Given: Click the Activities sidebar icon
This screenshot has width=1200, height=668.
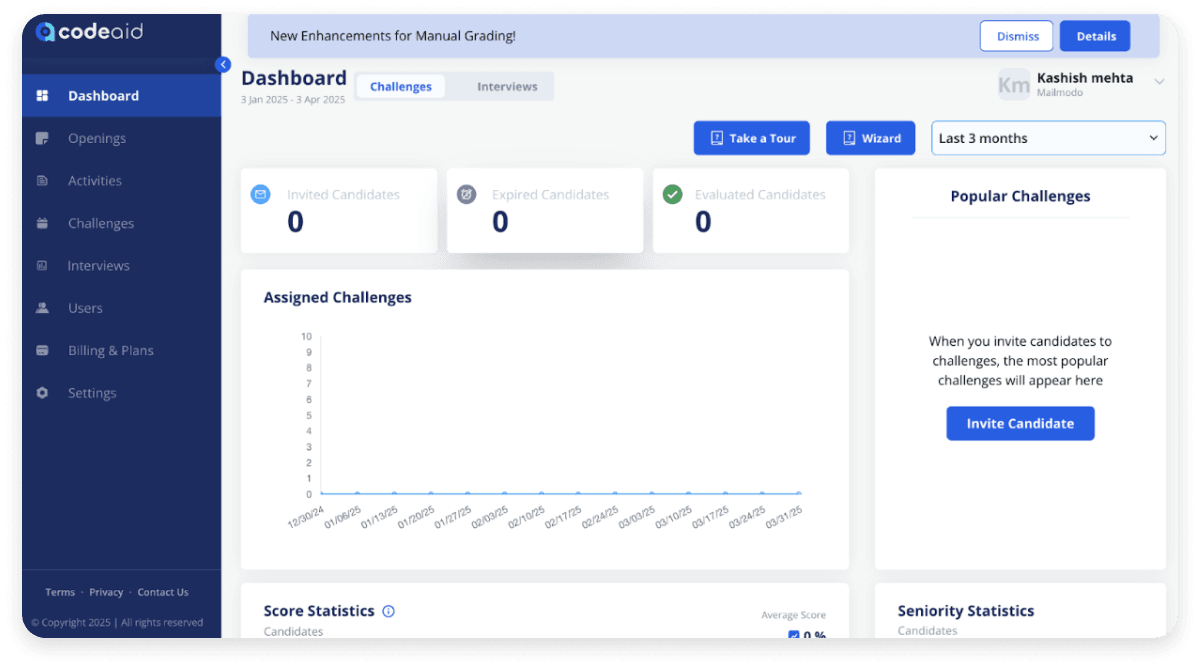Looking at the screenshot, I should tap(42, 181).
